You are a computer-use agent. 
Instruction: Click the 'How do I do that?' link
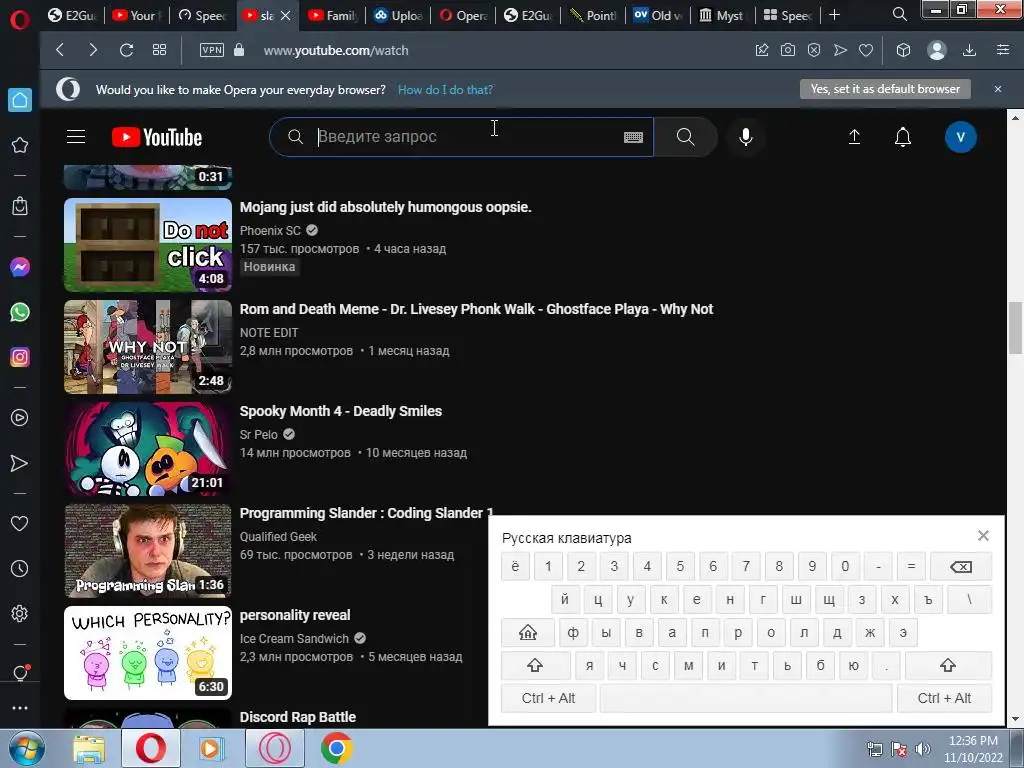tap(445, 89)
